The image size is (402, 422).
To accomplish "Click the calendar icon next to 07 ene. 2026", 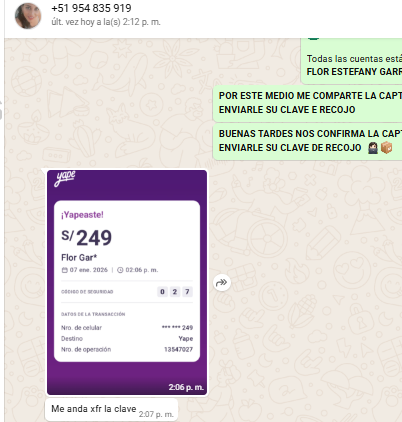I will 65,270.
